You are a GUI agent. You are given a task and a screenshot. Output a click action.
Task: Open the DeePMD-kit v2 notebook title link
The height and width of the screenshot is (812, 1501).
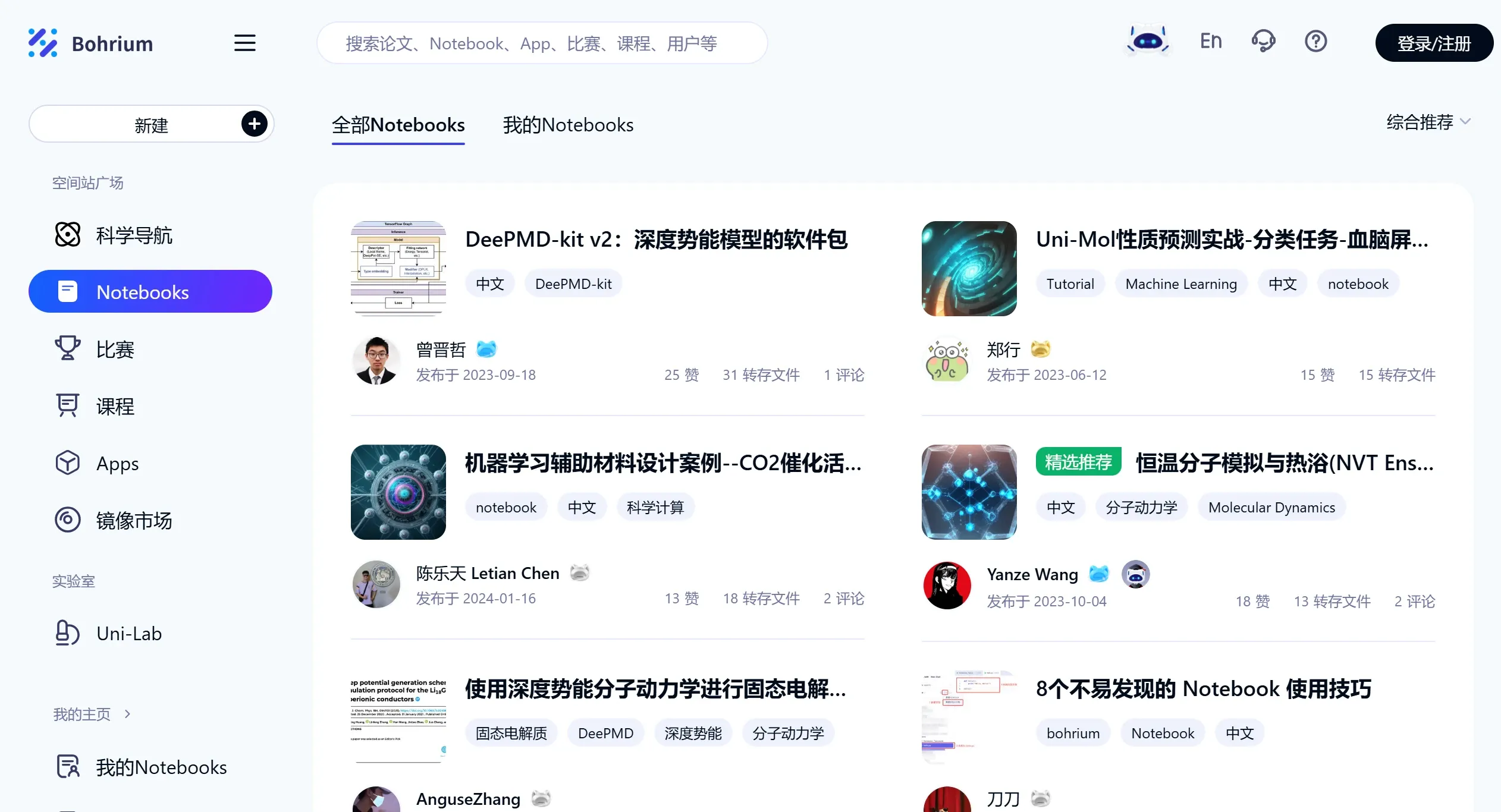pos(657,240)
